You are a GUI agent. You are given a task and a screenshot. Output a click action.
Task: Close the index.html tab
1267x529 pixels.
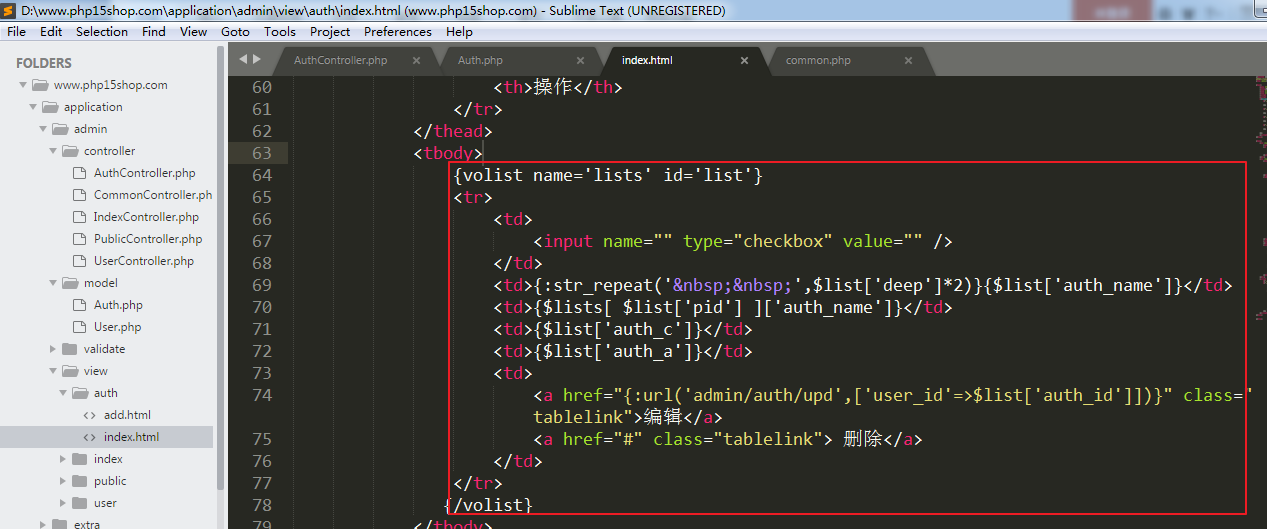[744, 60]
